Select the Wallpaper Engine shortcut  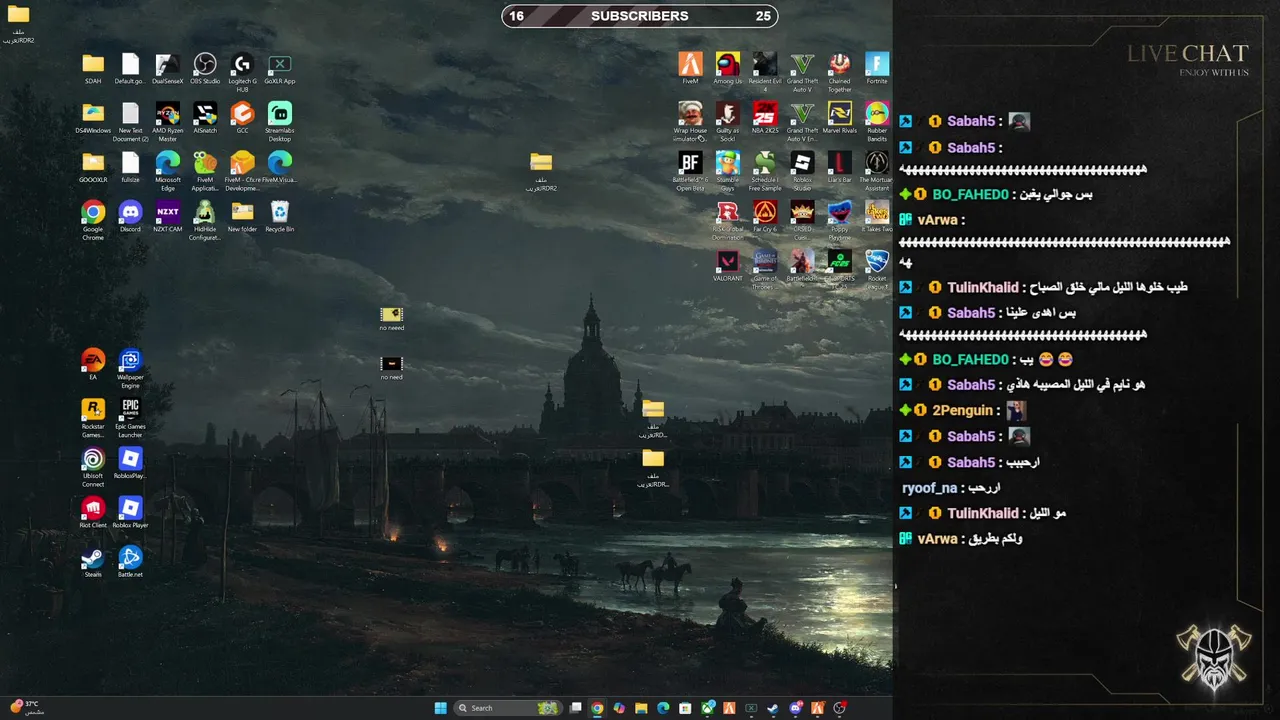click(x=130, y=368)
